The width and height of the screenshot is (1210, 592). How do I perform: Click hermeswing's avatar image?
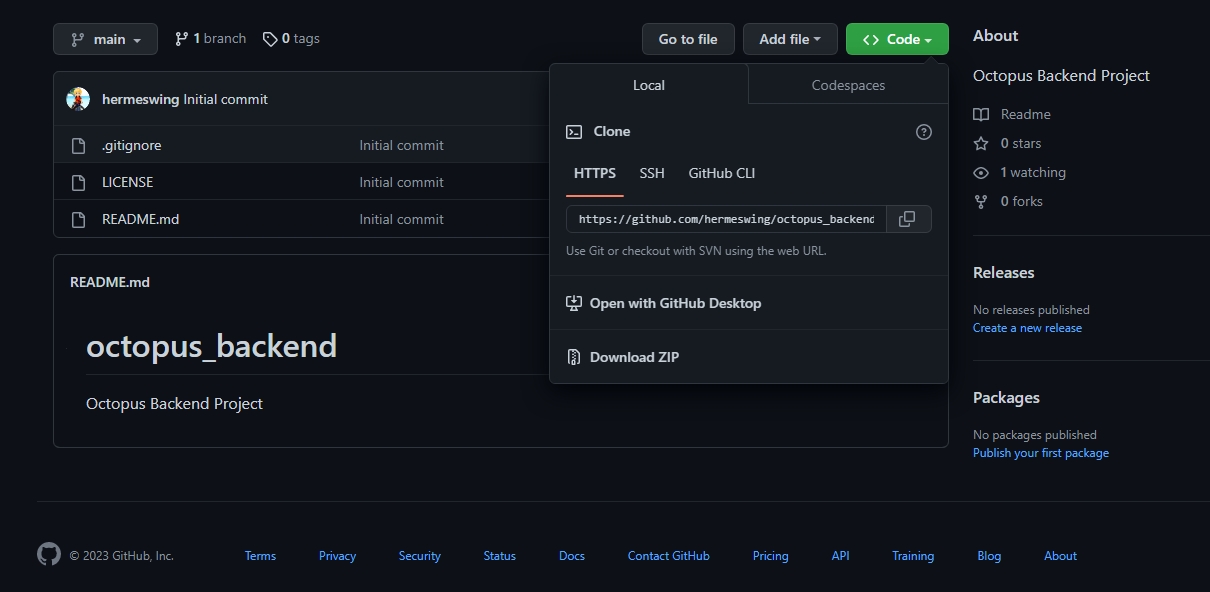[78, 99]
